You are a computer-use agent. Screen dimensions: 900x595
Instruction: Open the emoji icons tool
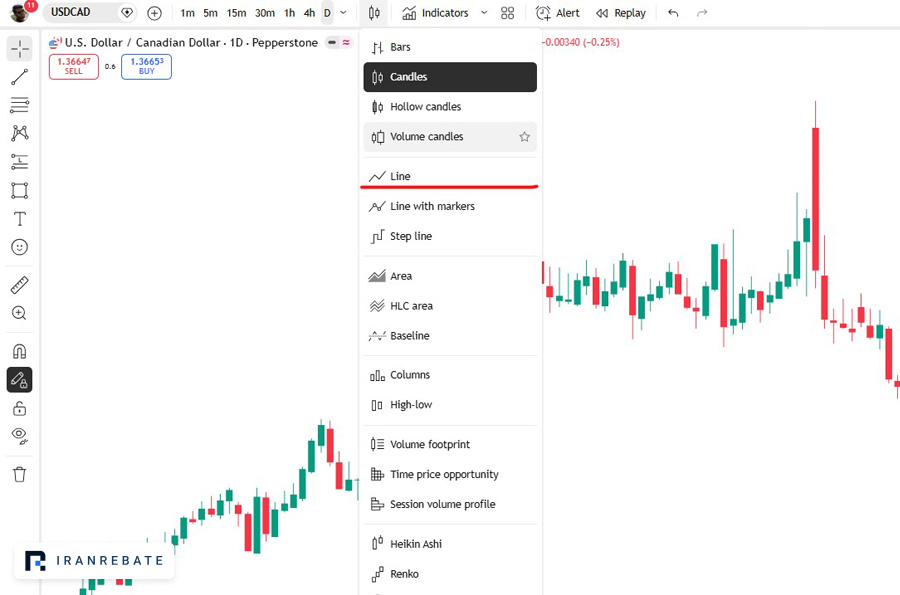20,247
